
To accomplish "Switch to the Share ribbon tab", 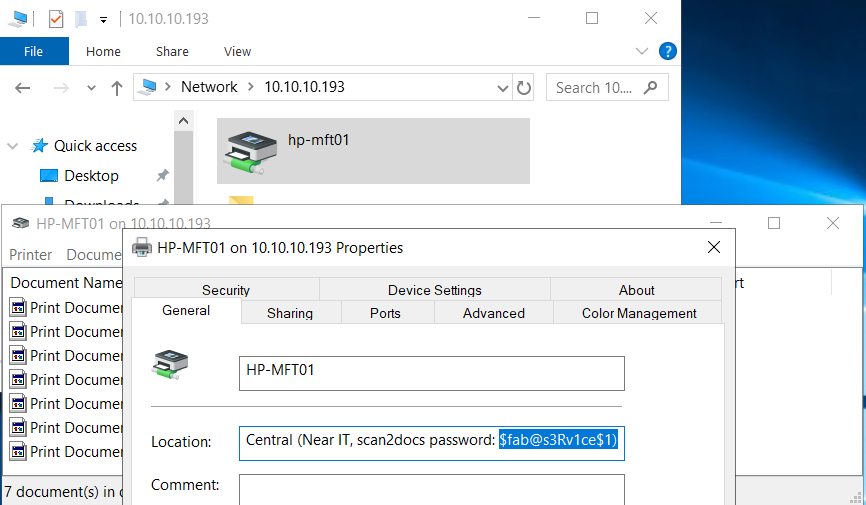I will coord(172,51).
